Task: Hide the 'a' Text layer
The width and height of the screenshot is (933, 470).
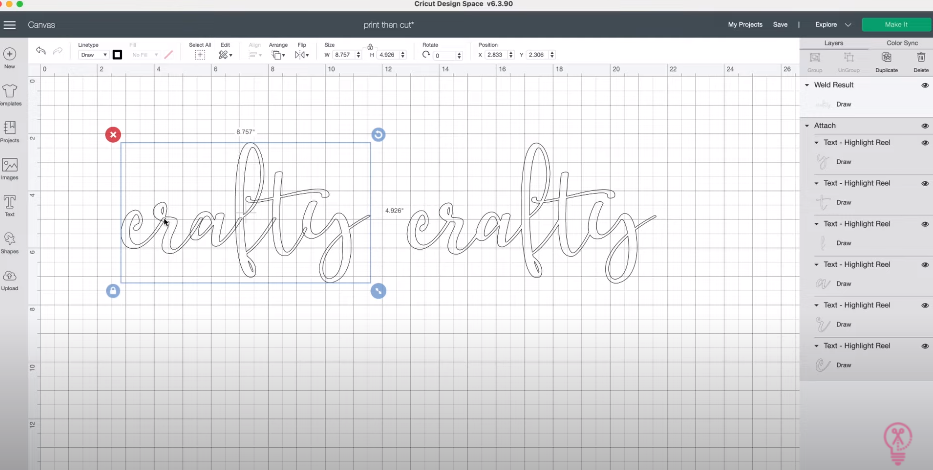Action: (925, 265)
